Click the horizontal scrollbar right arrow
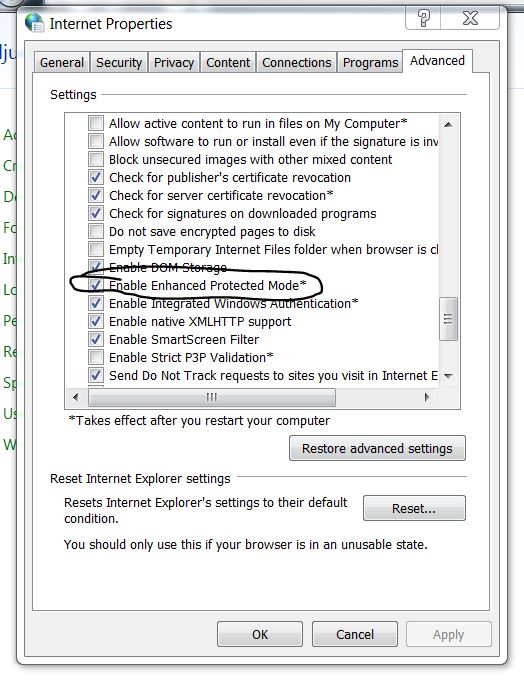 (427, 397)
